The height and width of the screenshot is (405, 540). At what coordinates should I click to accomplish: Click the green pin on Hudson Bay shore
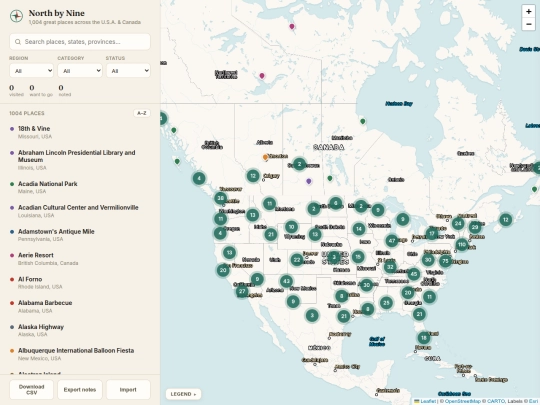(363, 121)
